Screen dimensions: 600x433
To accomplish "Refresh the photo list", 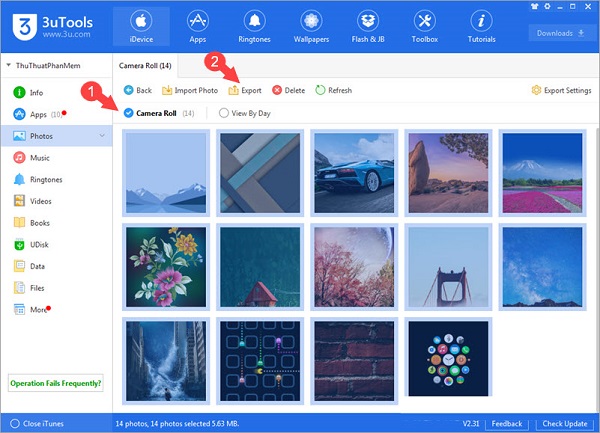I will (334, 90).
